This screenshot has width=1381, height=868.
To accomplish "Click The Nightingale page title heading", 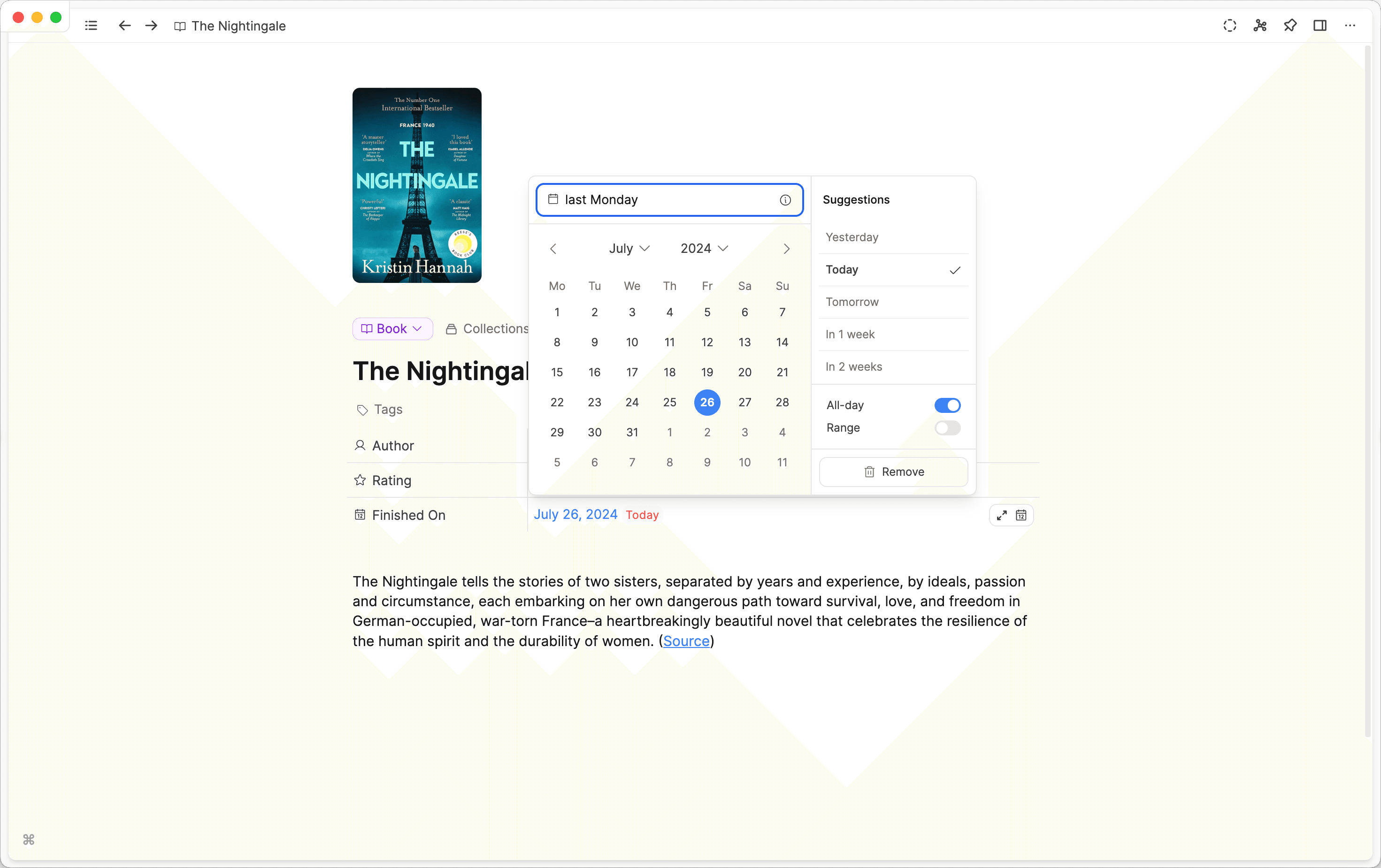I will click(x=440, y=371).
